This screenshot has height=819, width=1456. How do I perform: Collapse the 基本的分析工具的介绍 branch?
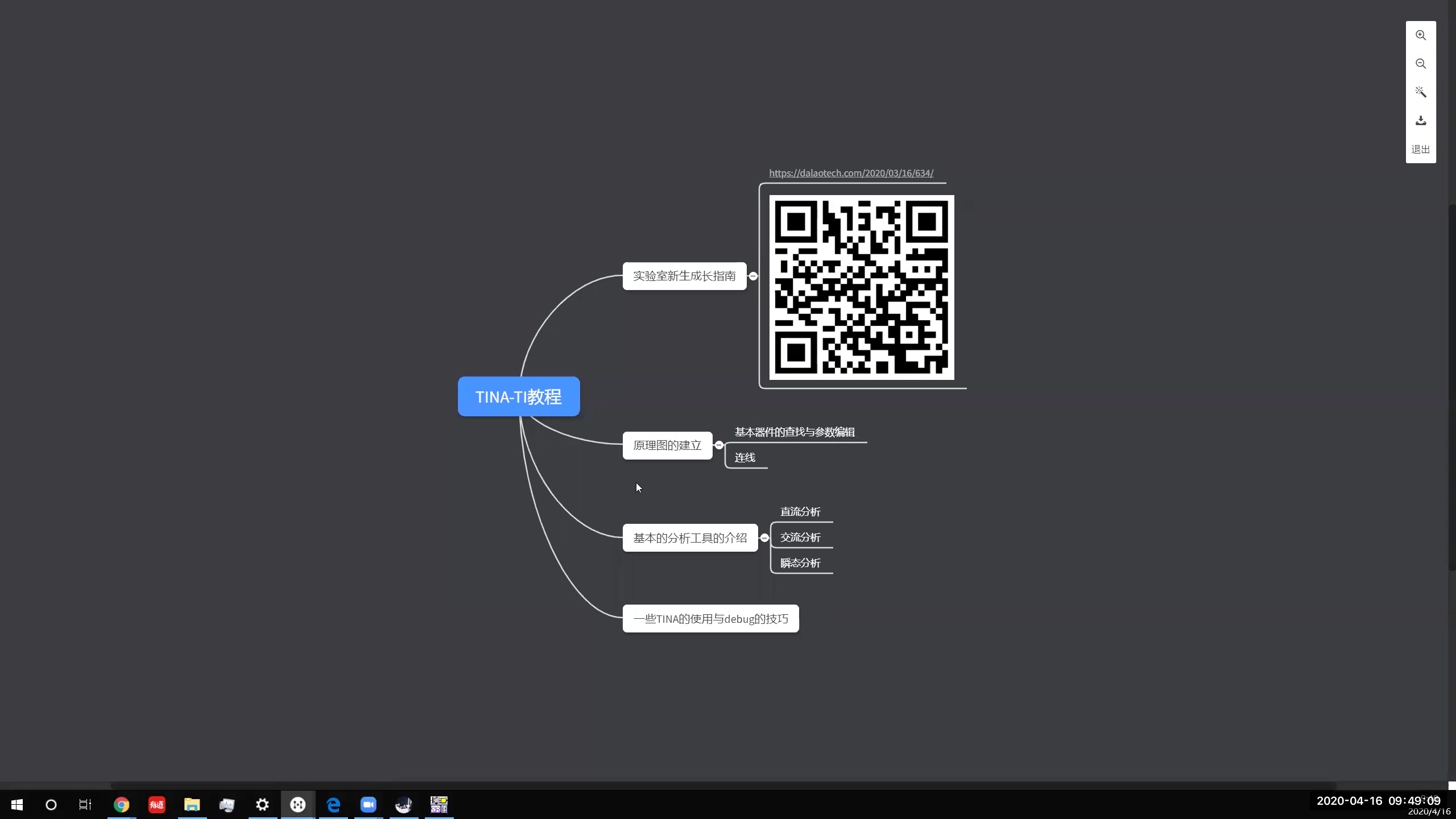tap(764, 538)
